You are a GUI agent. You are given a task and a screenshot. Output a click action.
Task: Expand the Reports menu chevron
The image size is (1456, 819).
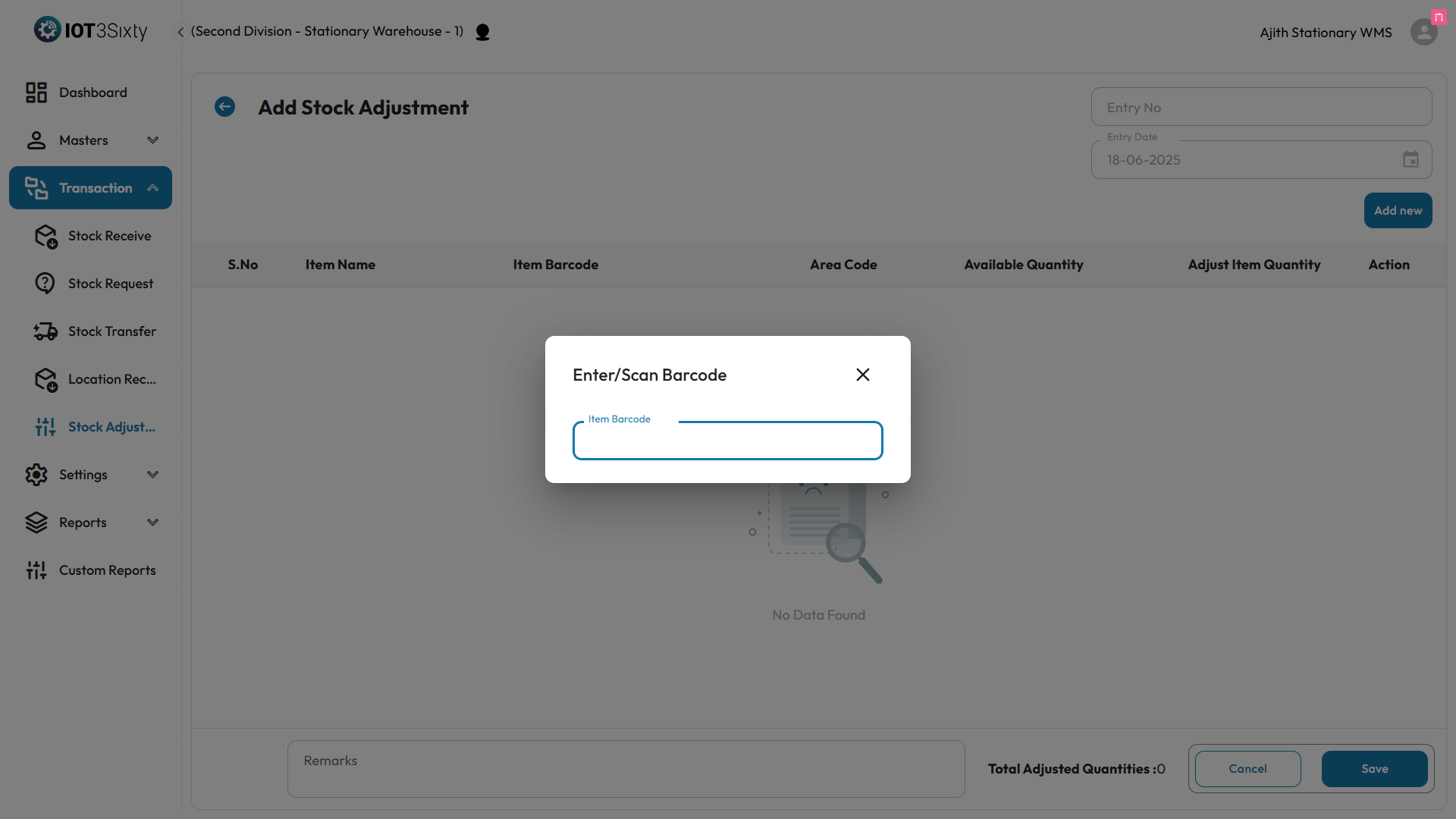[152, 522]
